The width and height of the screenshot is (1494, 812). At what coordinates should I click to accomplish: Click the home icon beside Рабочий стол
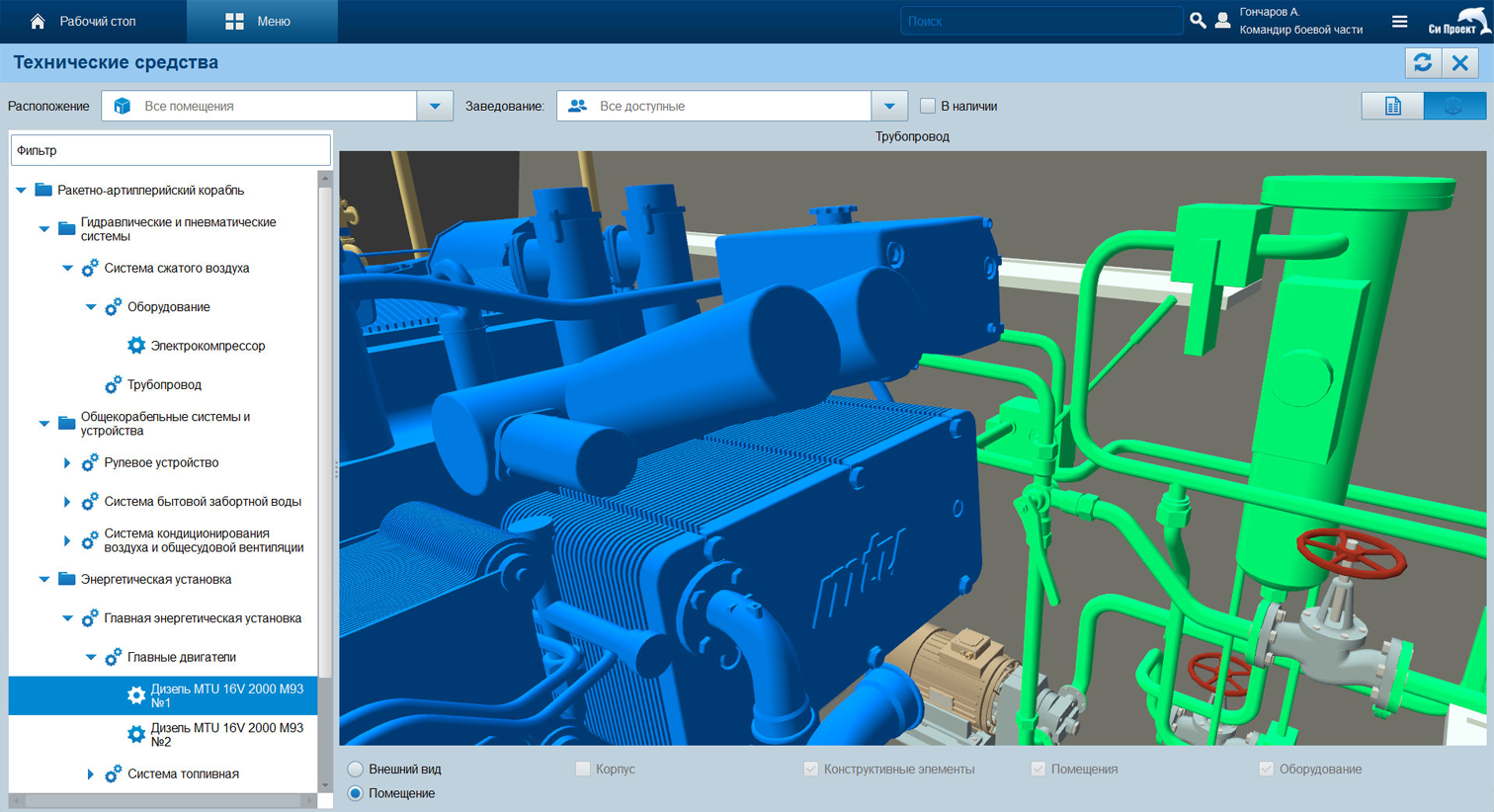pos(38,21)
